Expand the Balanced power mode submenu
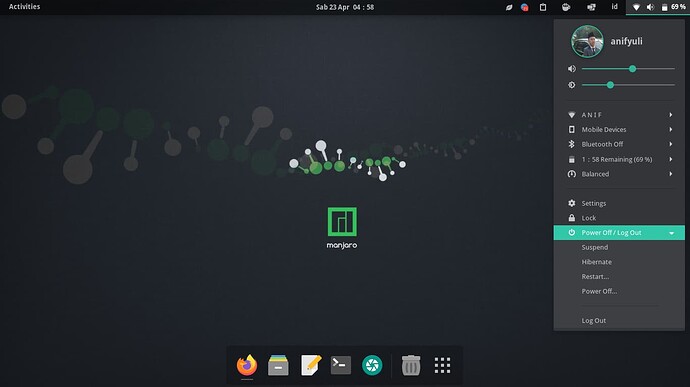Screen dimensions: 690x387 coord(620,174)
